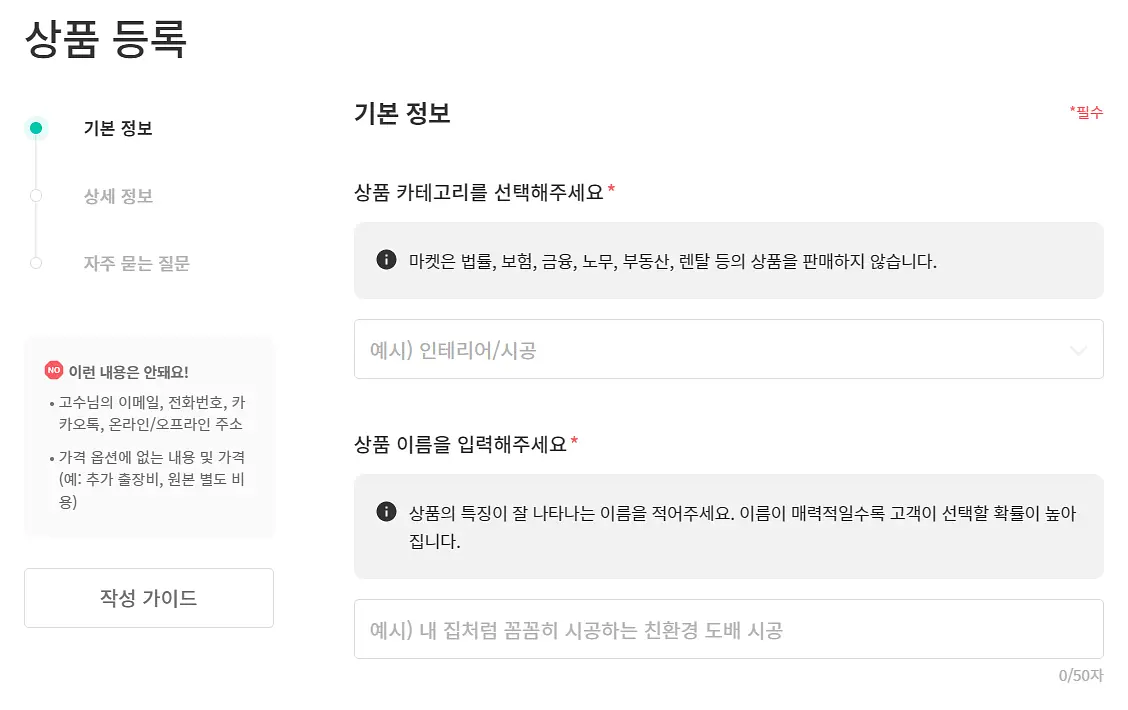The height and width of the screenshot is (710, 1128).
Task: Click the info icon in the category notice
Action: pos(386,260)
